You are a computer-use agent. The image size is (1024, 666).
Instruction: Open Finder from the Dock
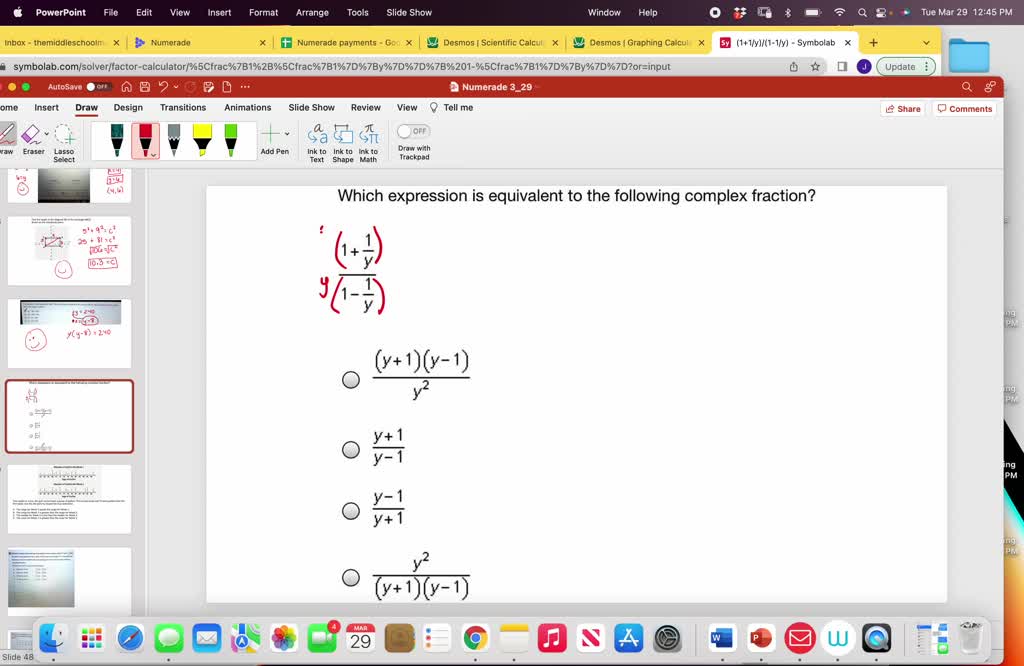[x=52, y=638]
